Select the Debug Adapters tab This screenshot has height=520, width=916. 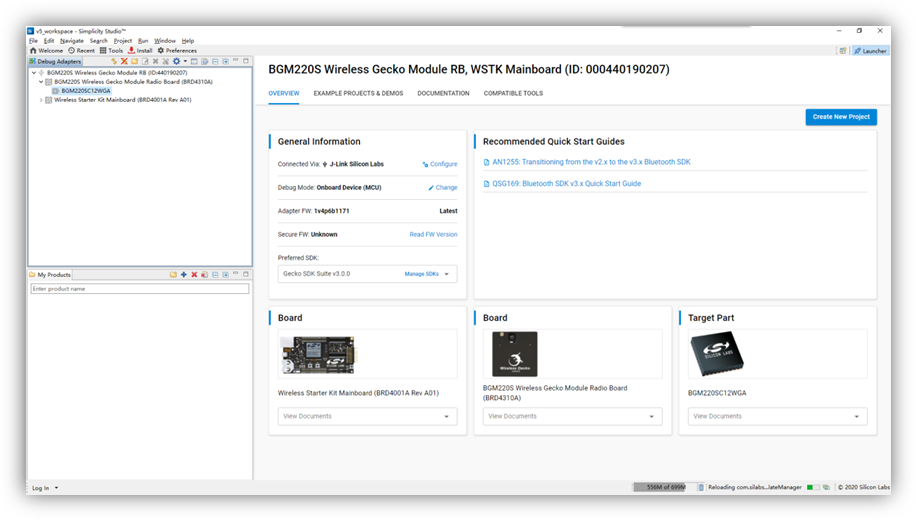click(x=55, y=61)
